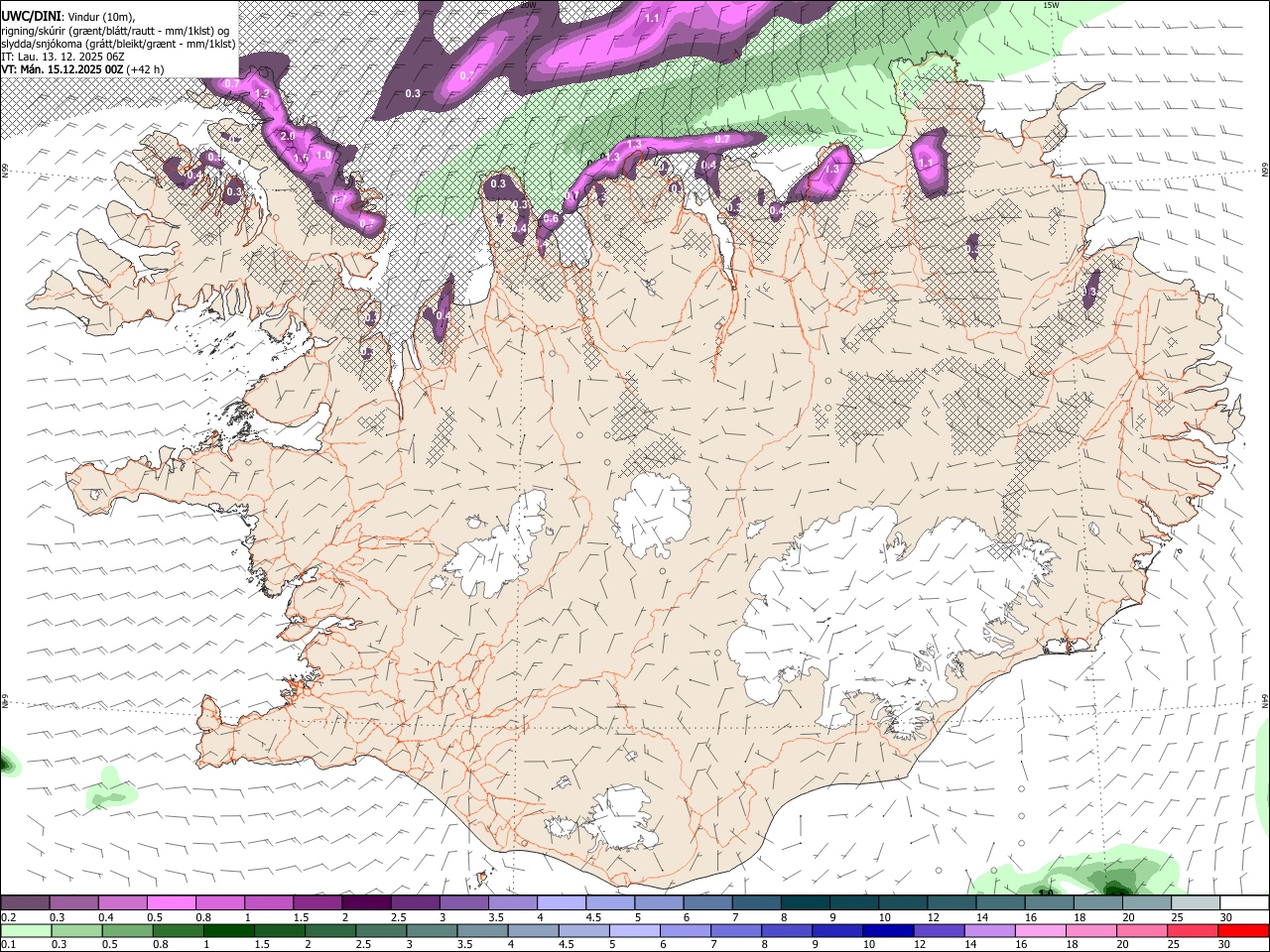The image size is (1270, 952).
Task: Click the '0.2' label under upper legend
Action: 7,917
